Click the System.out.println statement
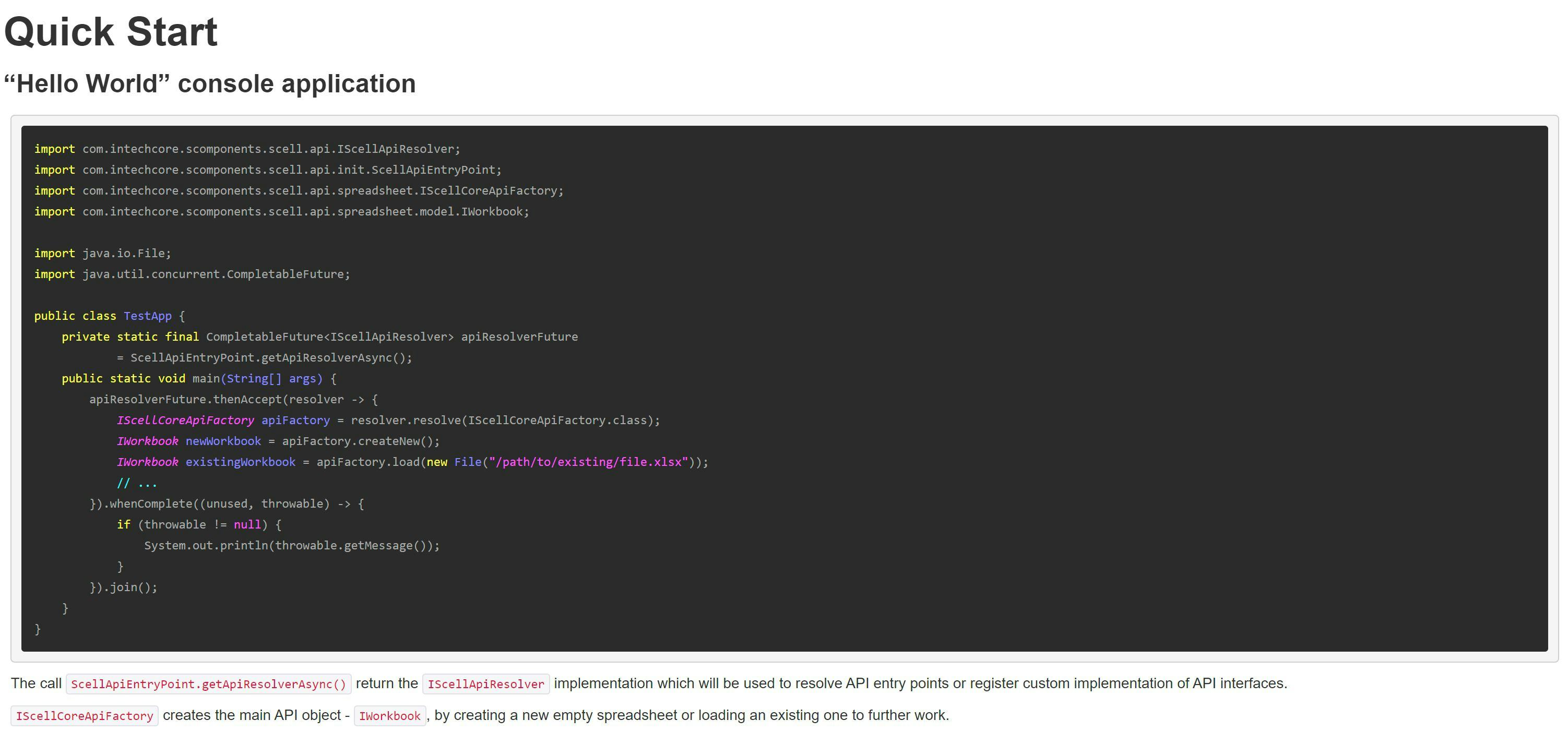Viewport: 1568px width, 732px height. [x=292, y=545]
